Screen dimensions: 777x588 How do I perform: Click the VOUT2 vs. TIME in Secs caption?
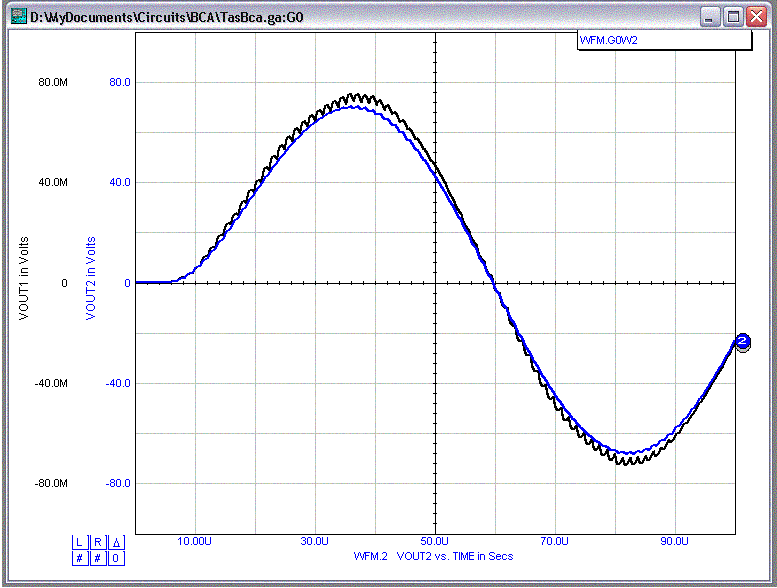(x=455, y=556)
